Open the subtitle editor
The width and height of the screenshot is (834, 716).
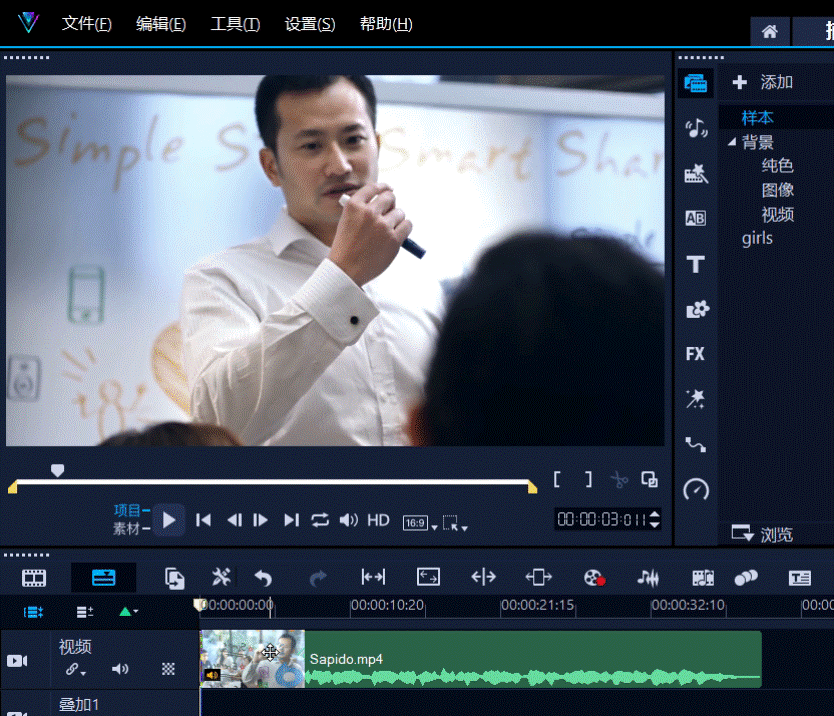[799, 578]
